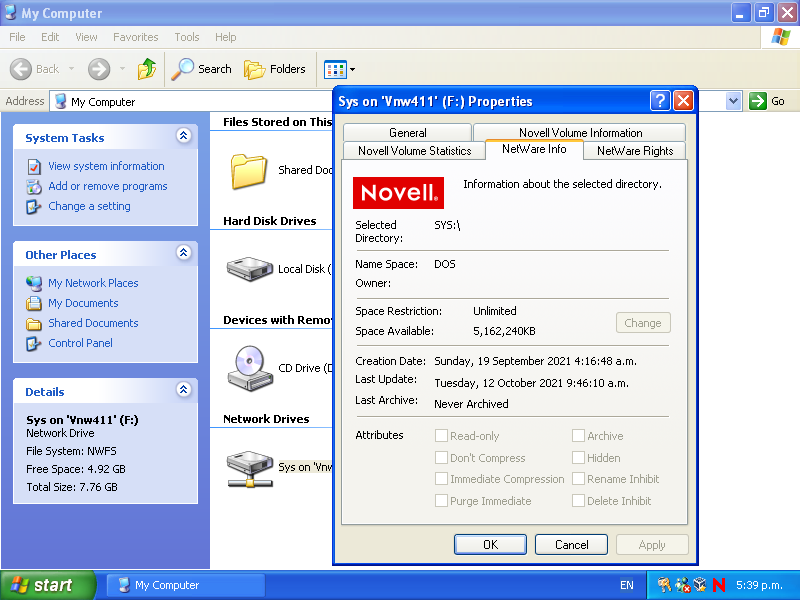The height and width of the screenshot is (600, 800).
Task: Click View system information icon
Action: pos(34,166)
